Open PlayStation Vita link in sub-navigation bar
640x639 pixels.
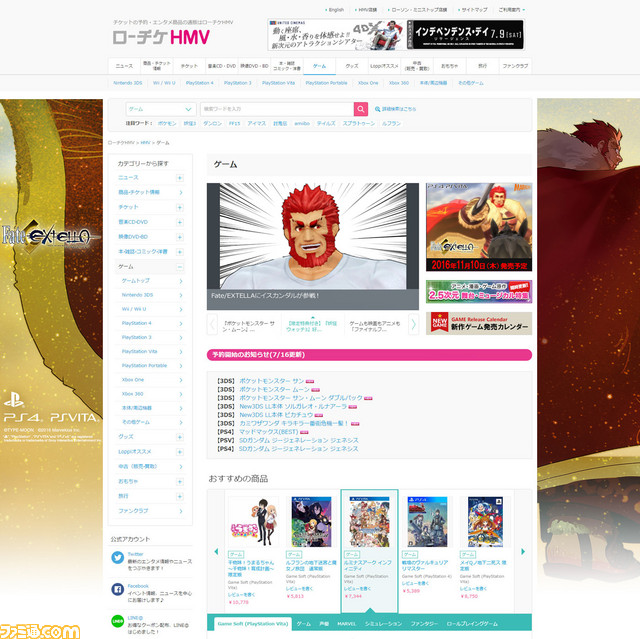click(278, 83)
